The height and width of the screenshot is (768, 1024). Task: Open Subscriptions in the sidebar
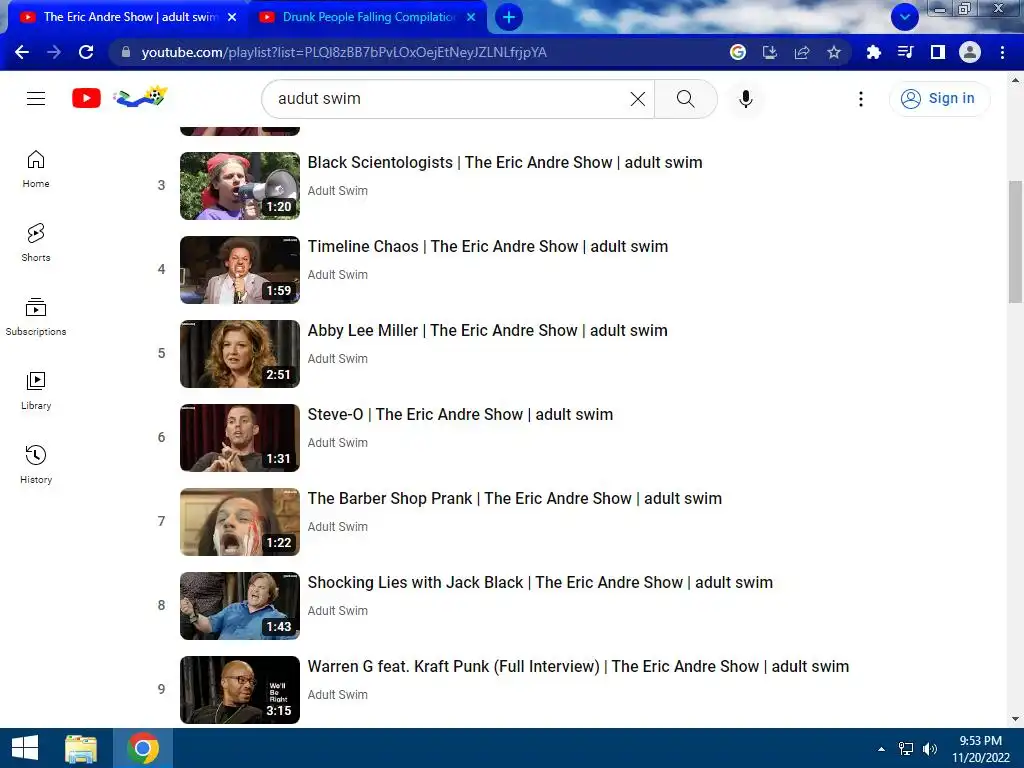point(36,317)
